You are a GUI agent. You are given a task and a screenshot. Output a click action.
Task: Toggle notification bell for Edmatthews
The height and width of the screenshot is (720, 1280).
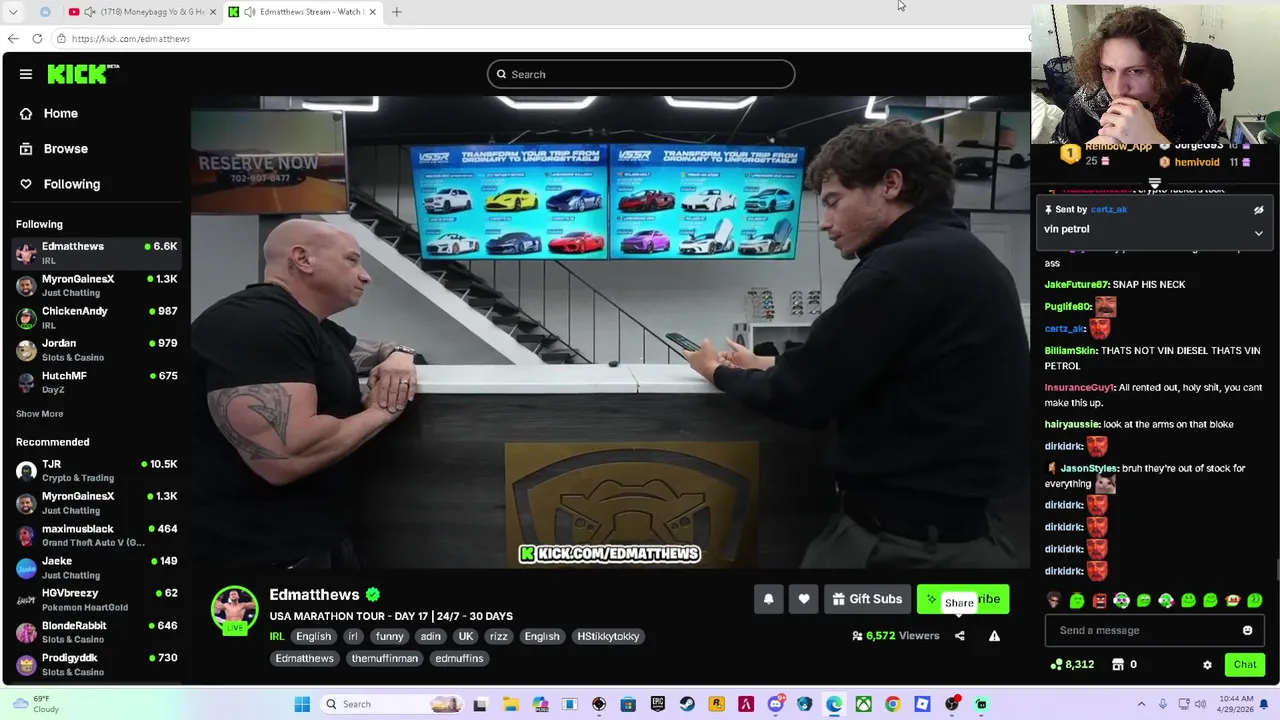point(768,599)
